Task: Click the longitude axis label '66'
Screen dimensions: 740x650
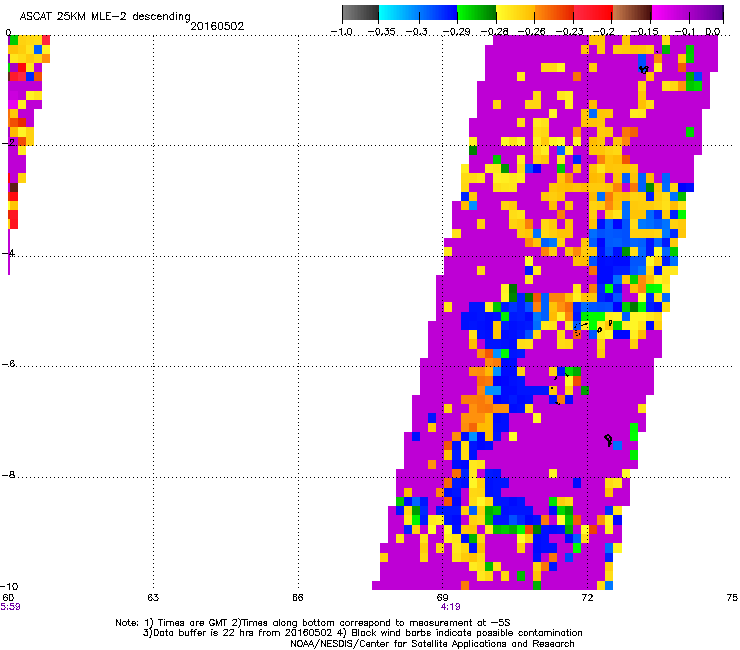Action: tap(298, 598)
